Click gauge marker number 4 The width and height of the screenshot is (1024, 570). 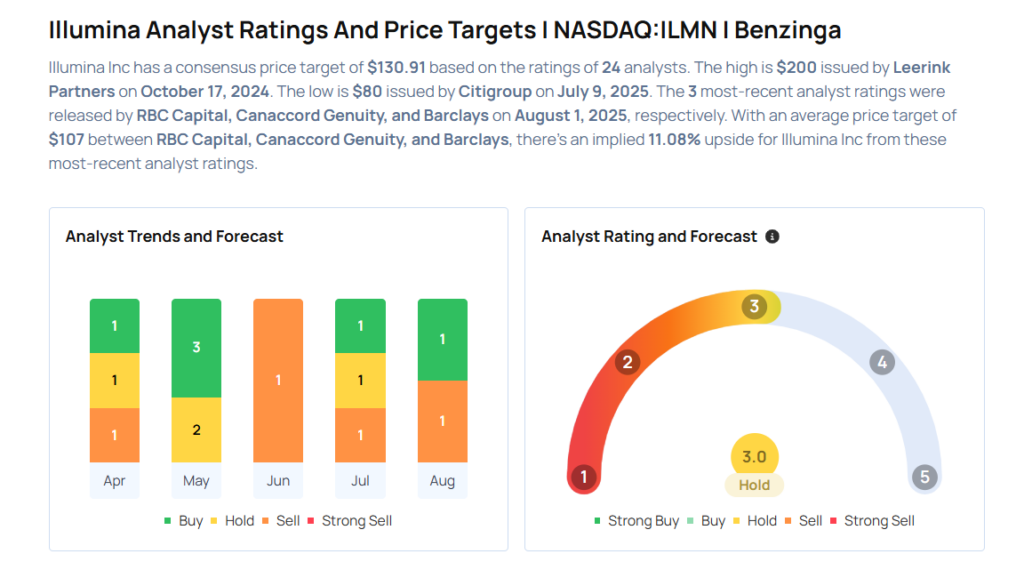(x=881, y=362)
